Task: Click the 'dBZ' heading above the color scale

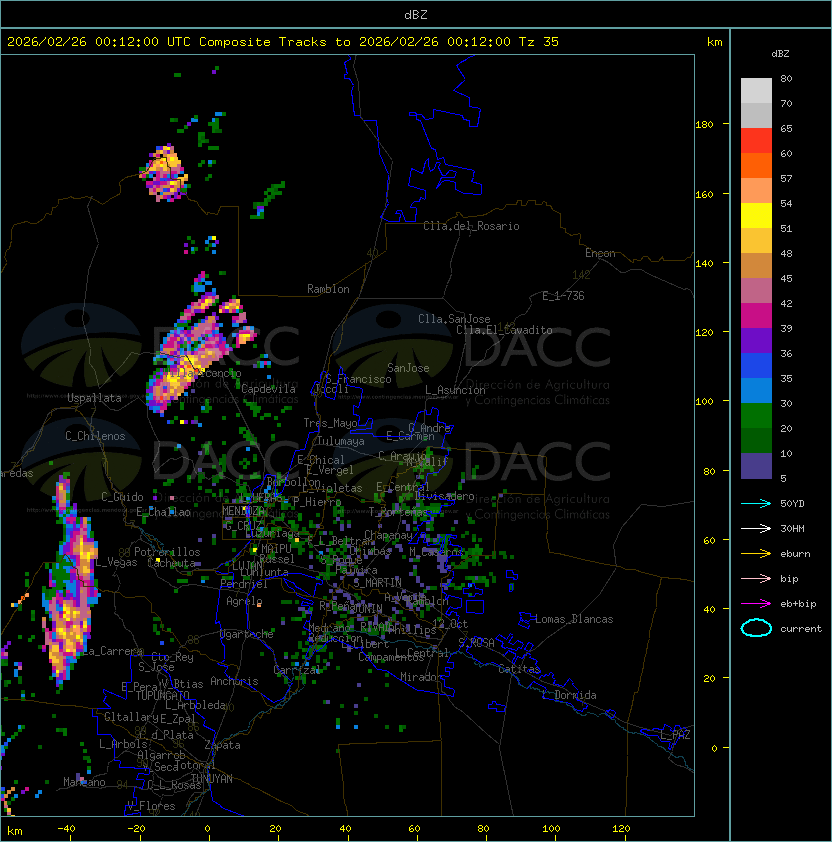Action: [780, 54]
